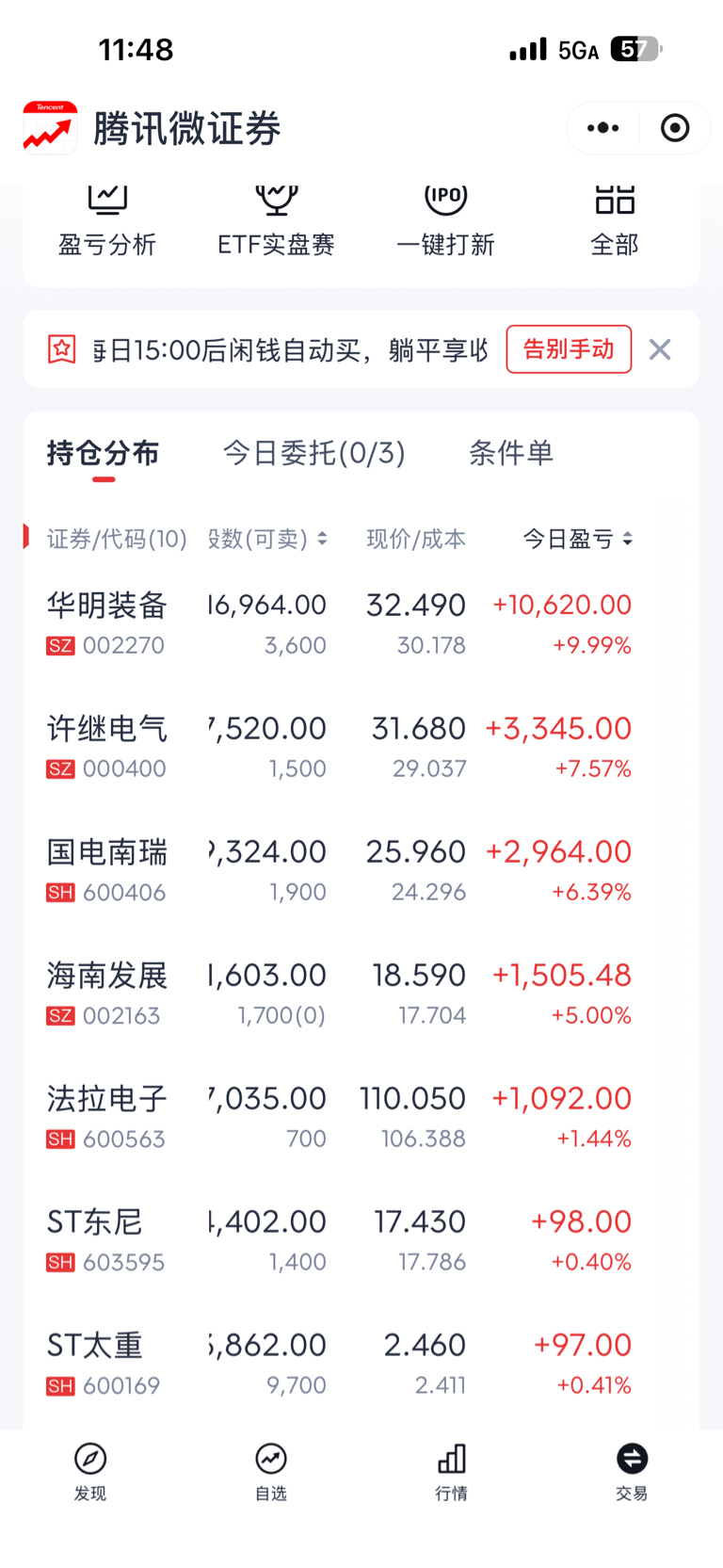
Task: Tap the mini program circle close icon
Action: point(675,128)
